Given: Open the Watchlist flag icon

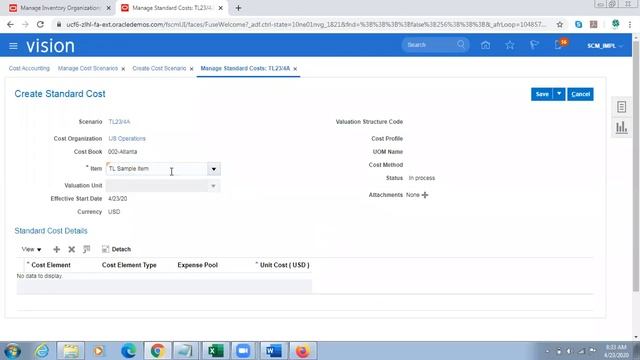Looking at the screenshot, I should coord(534,45).
